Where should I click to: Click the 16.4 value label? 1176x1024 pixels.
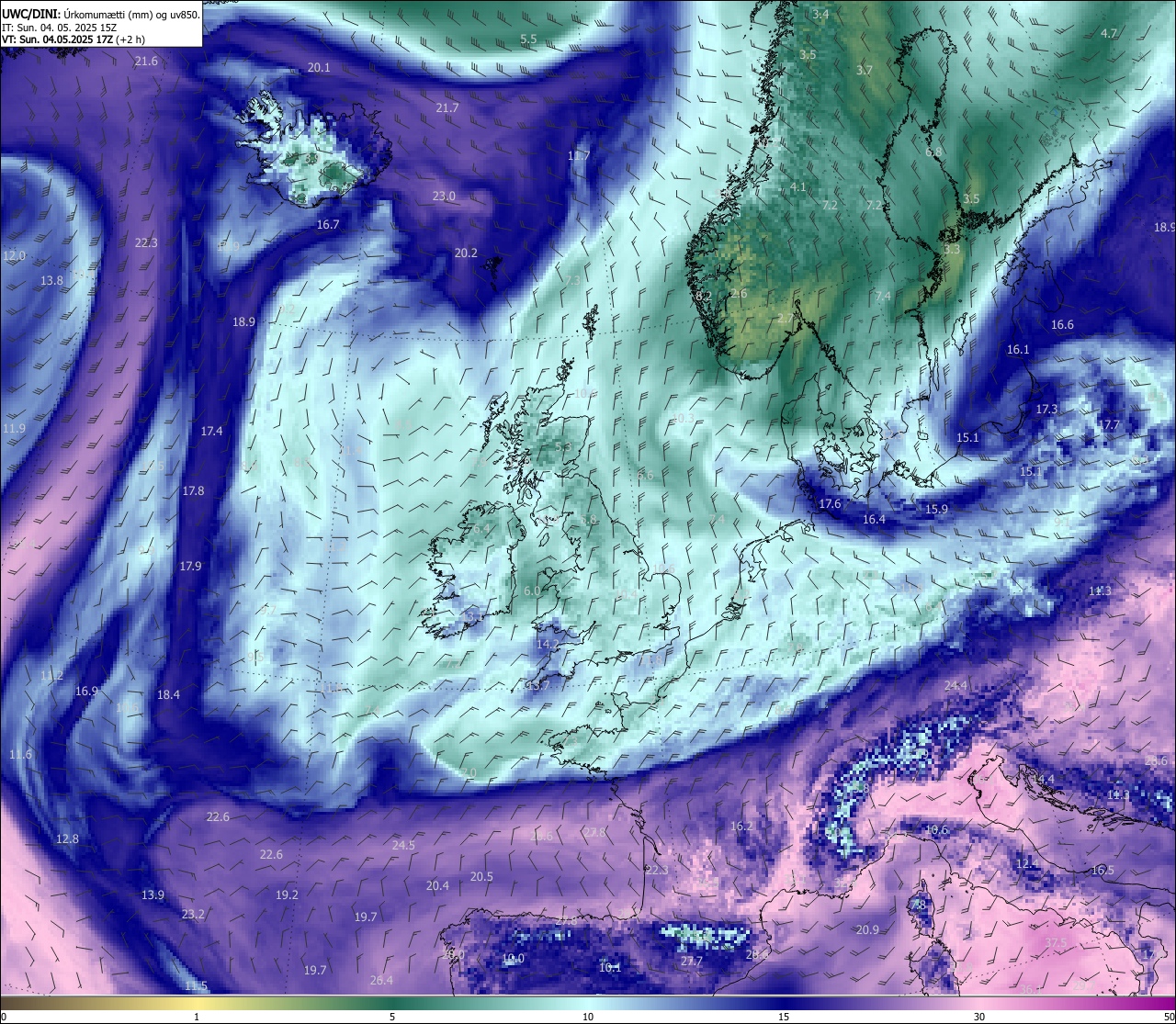[x=874, y=520]
